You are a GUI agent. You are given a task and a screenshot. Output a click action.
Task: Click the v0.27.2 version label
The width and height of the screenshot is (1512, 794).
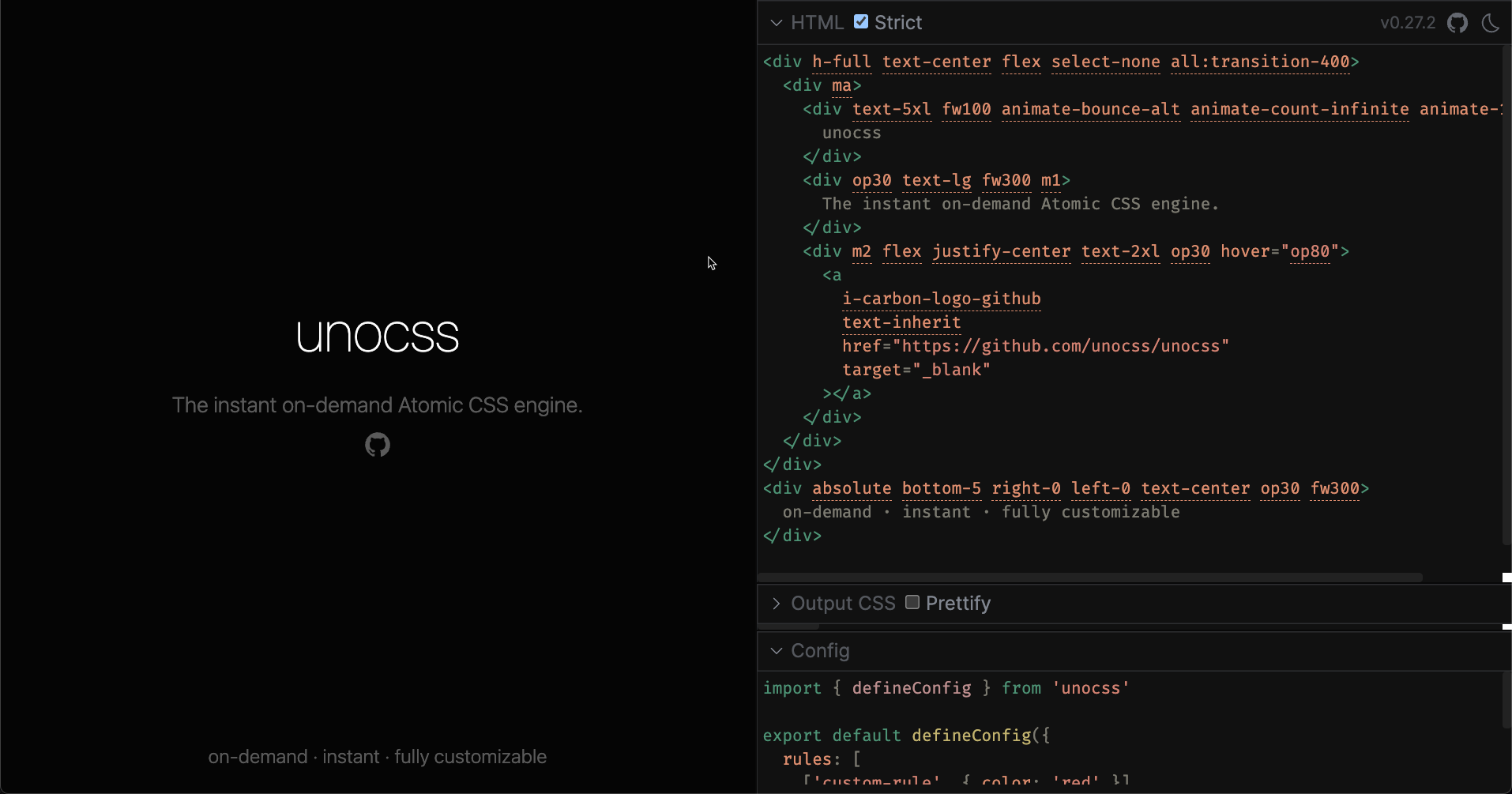pyautogui.click(x=1408, y=23)
